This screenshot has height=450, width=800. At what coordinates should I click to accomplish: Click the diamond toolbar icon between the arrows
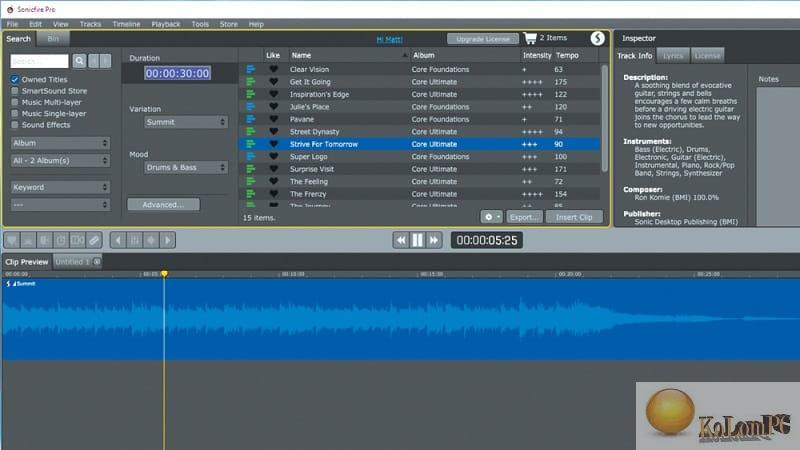pos(151,240)
